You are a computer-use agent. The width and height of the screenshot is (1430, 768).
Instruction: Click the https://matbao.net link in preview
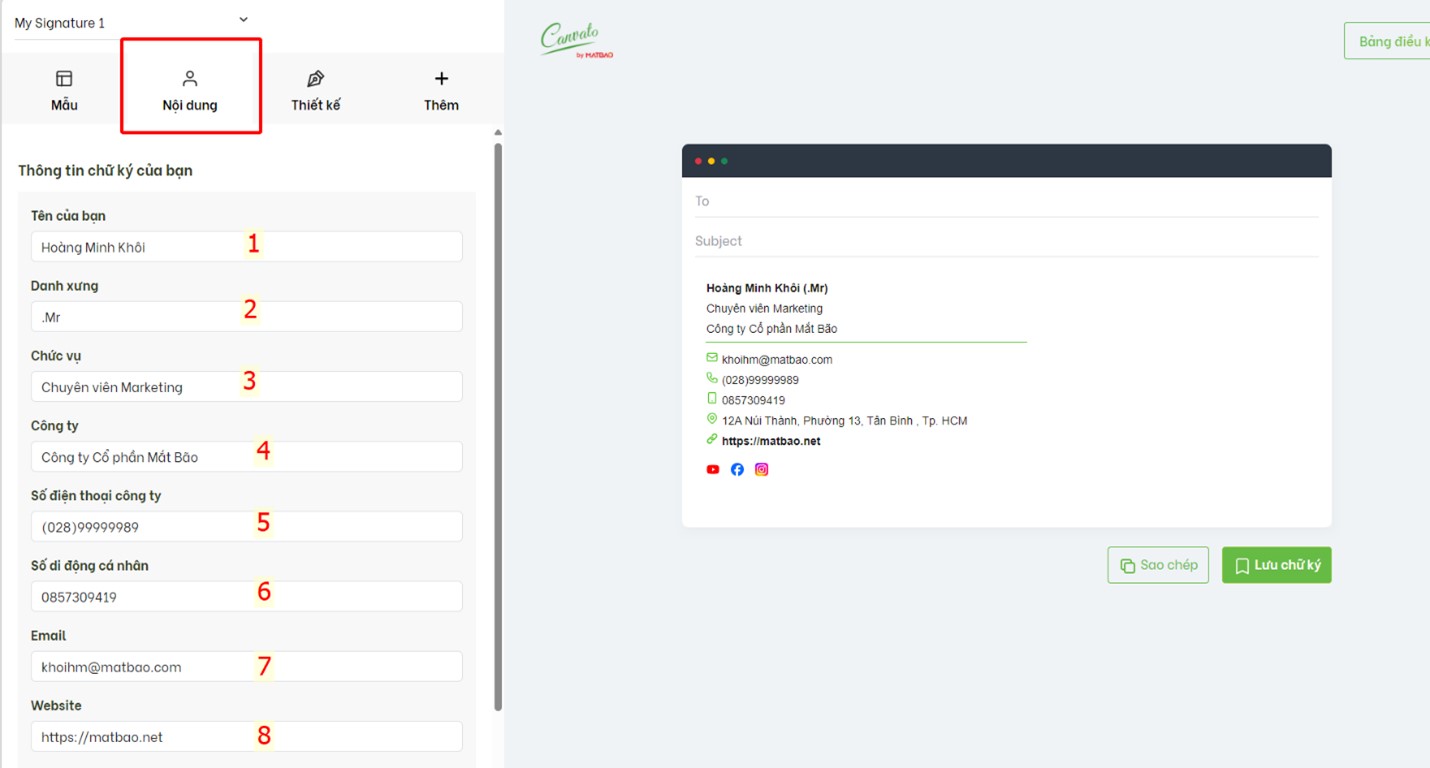(771, 441)
